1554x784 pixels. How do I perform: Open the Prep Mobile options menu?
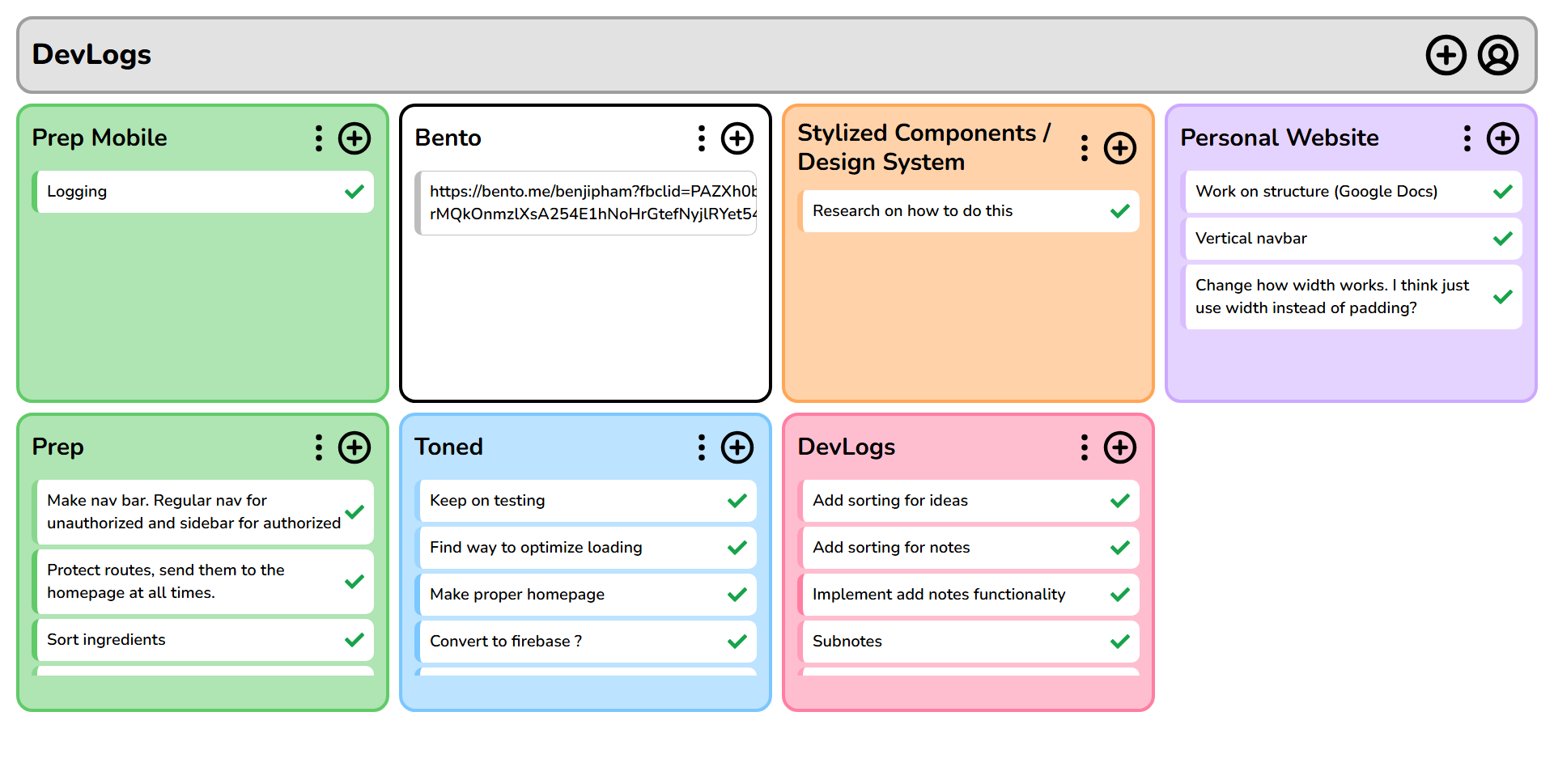(318, 138)
